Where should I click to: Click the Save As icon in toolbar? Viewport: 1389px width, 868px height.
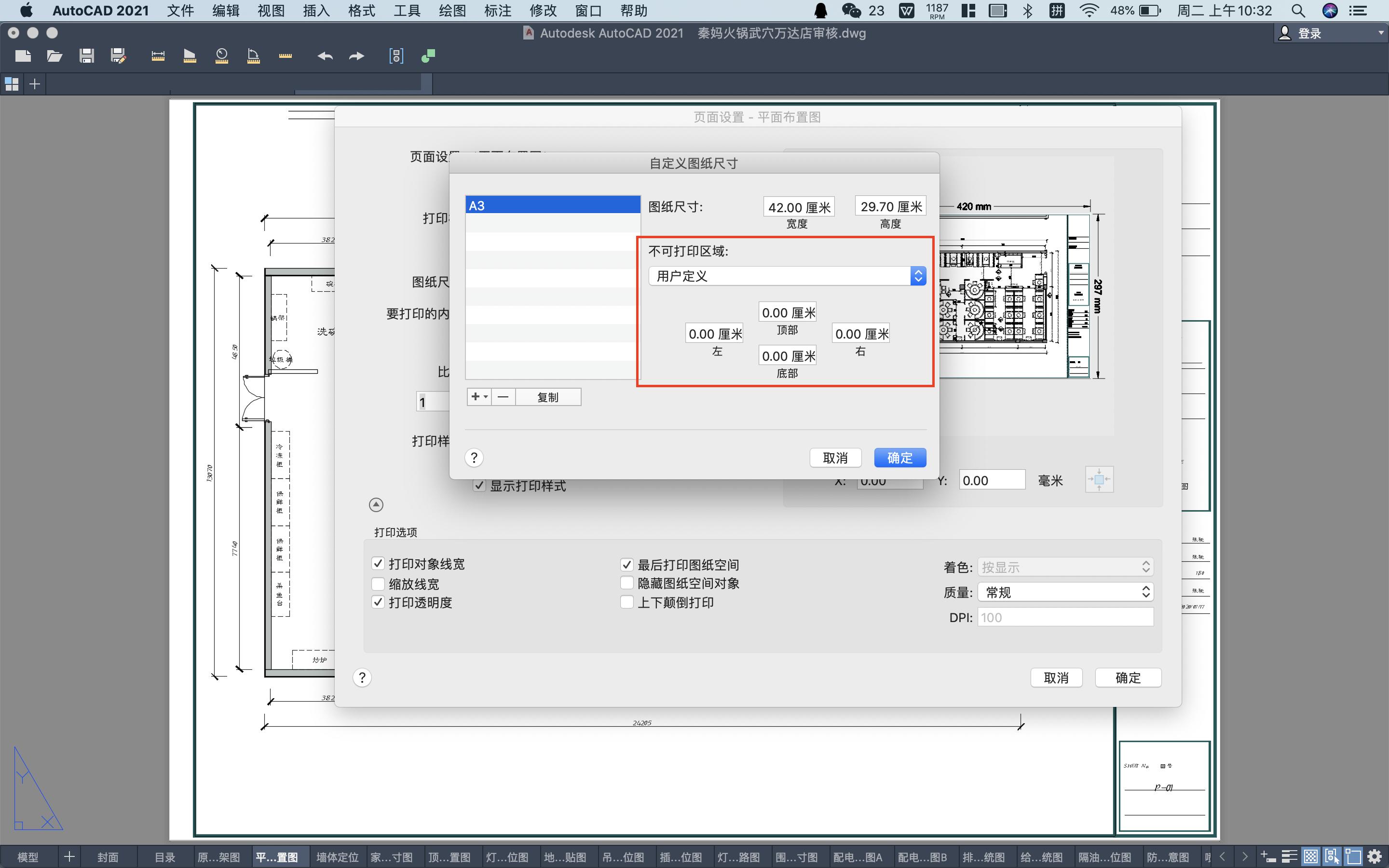[x=118, y=55]
